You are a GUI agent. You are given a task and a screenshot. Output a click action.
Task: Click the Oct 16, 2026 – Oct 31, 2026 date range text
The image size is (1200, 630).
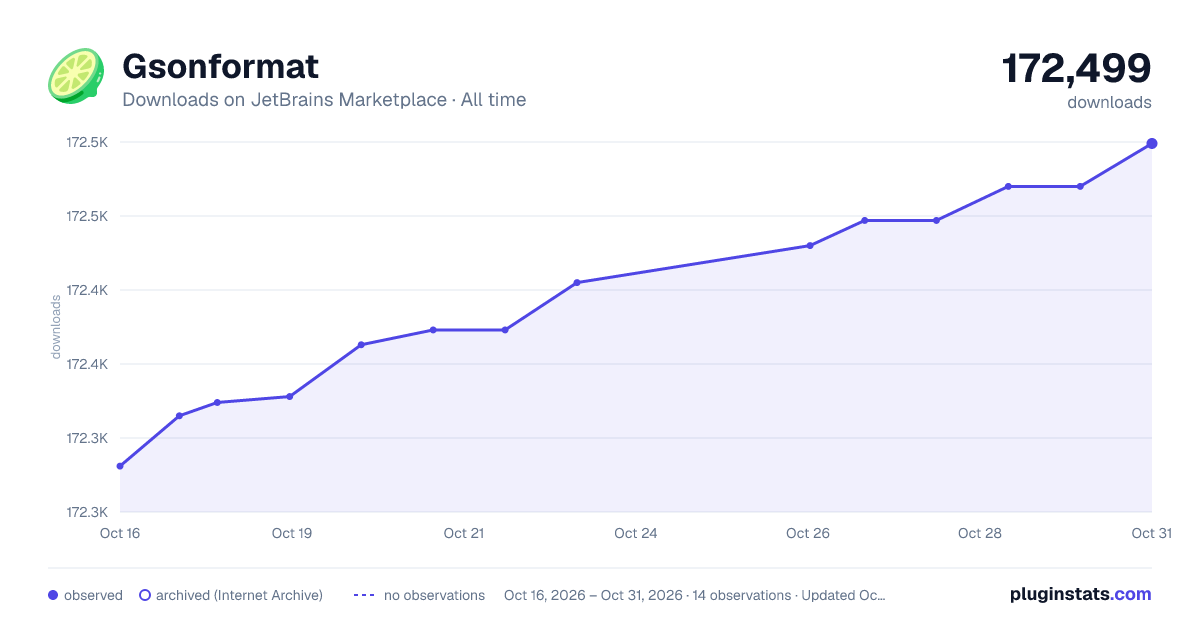[592, 595]
